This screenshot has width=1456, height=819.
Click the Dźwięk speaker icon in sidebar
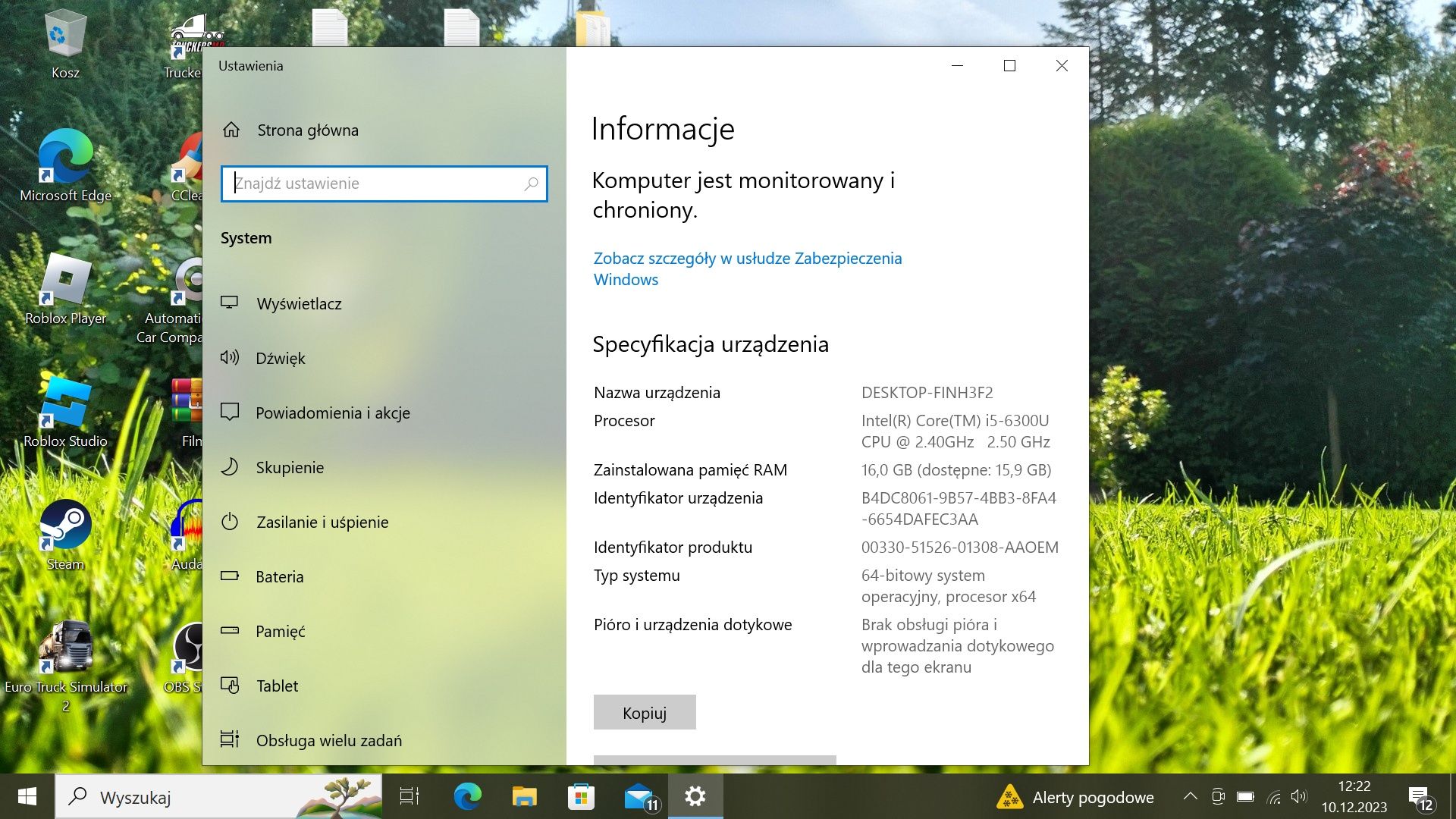[x=229, y=357]
